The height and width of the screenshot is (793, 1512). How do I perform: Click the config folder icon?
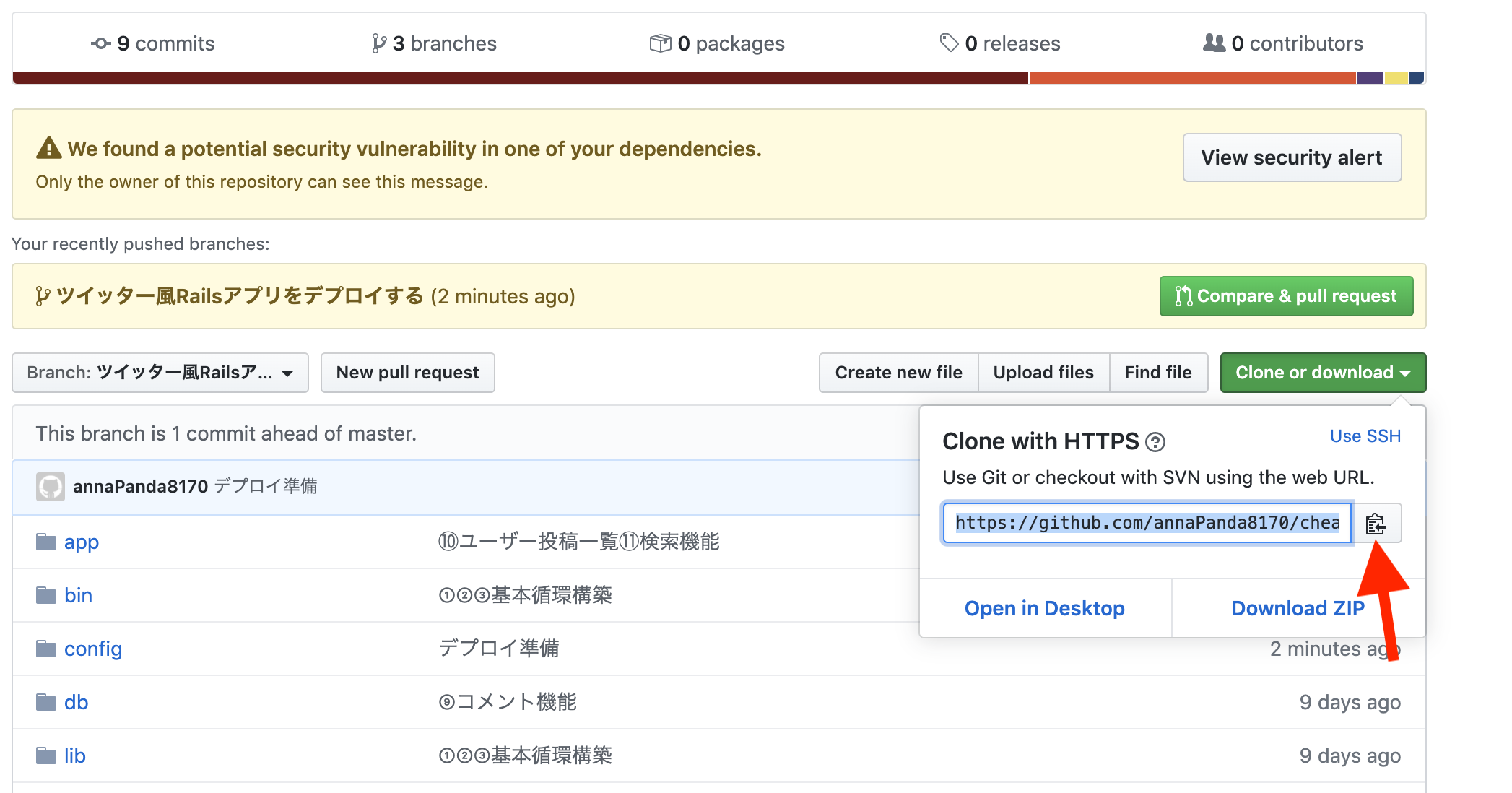[x=46, y=649]
